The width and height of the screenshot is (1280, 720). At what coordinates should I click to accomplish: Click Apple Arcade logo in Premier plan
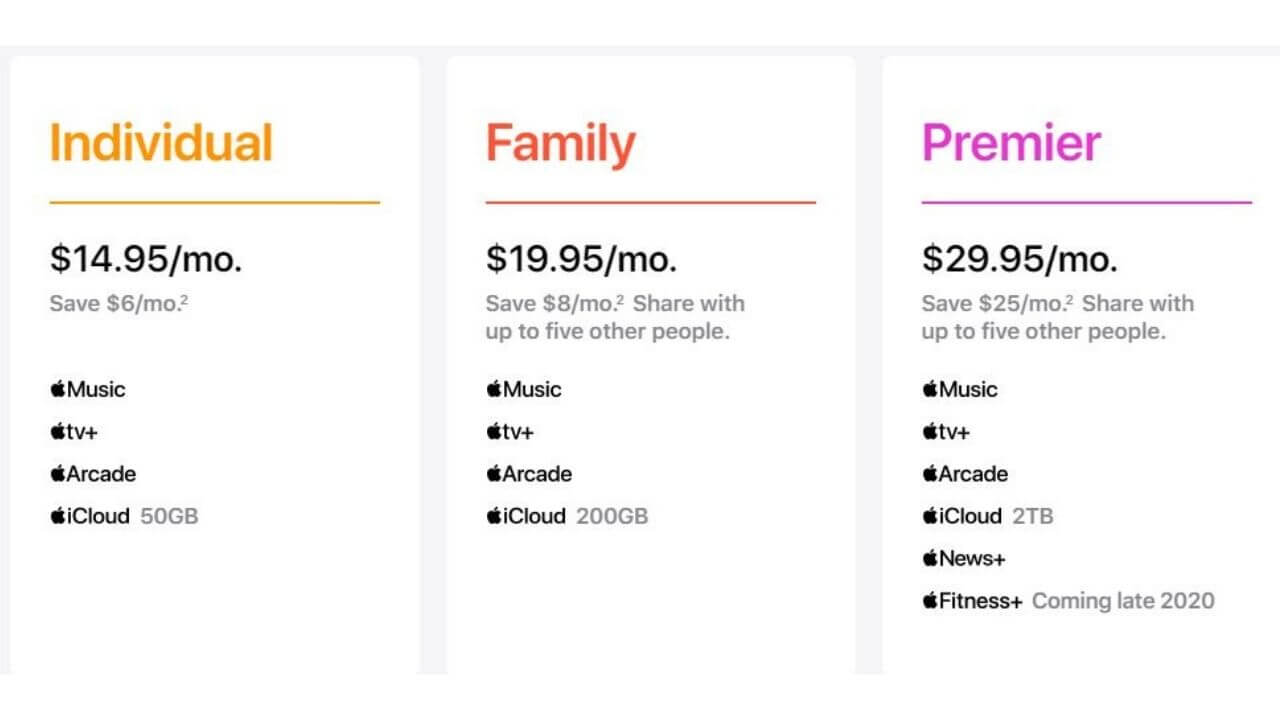click(965, 474)
